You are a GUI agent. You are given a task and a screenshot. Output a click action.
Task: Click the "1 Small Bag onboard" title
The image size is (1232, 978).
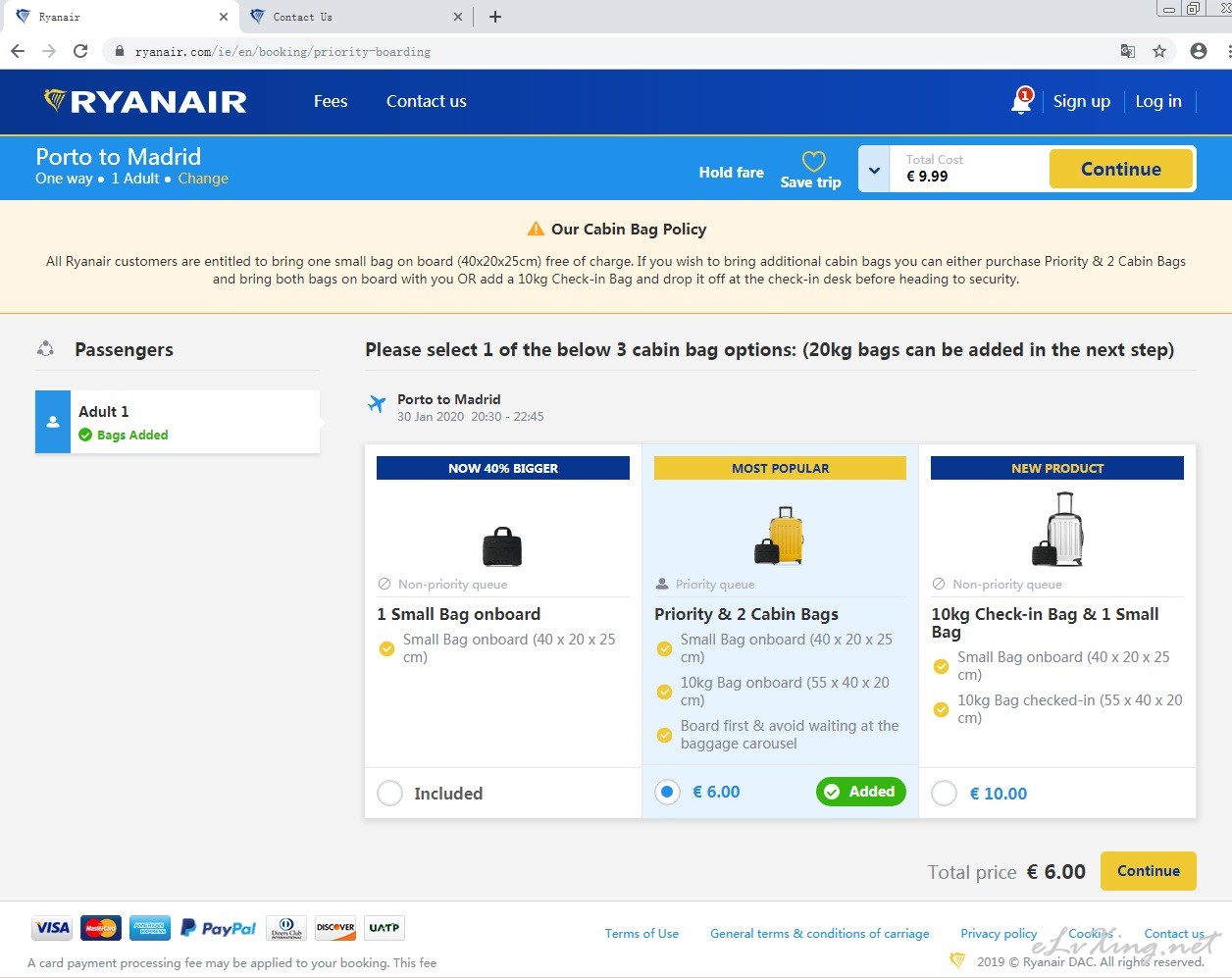pyautogui.click(x=459, y=614)
